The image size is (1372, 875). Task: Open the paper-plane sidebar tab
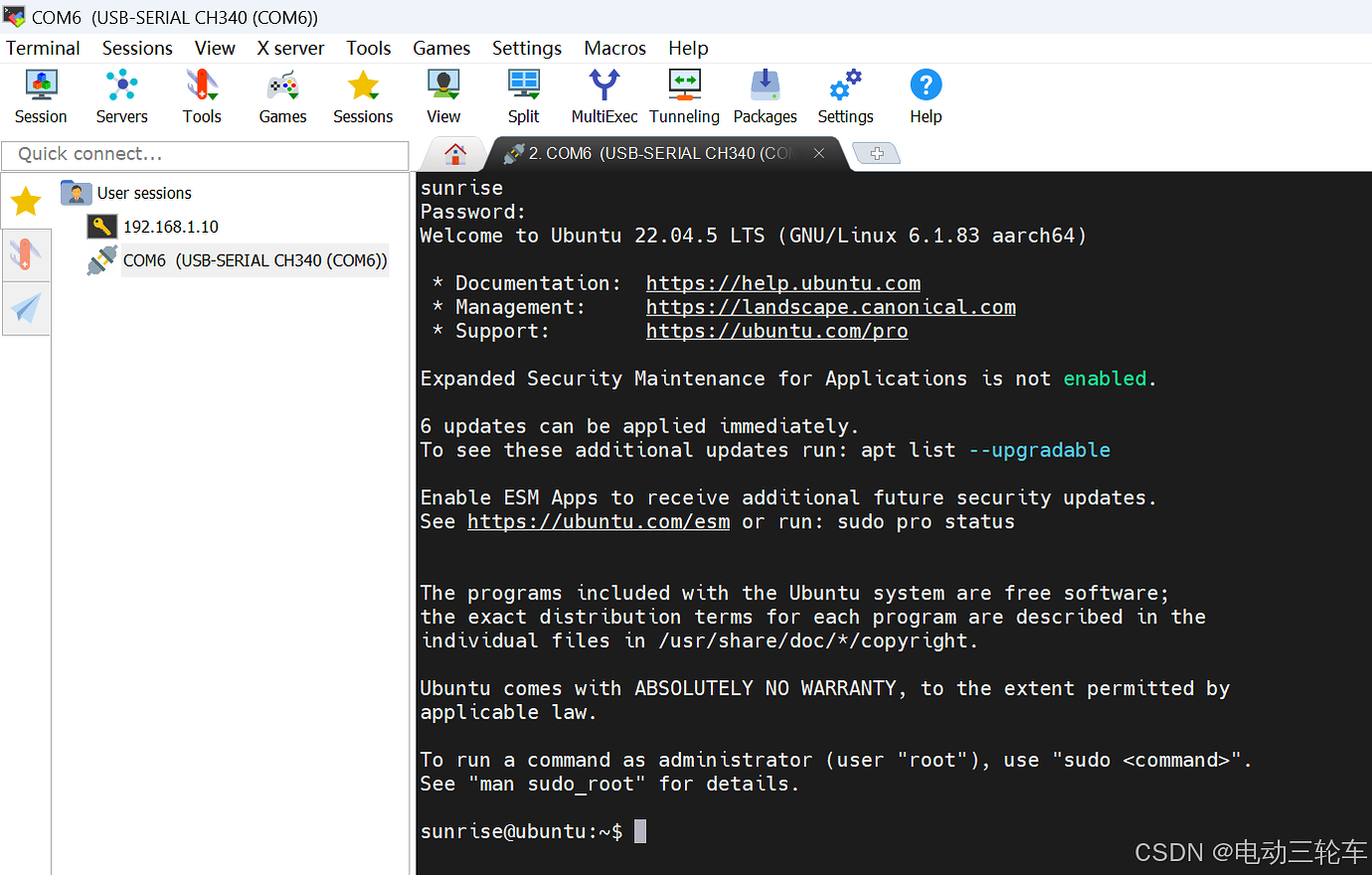click(26, 308)
